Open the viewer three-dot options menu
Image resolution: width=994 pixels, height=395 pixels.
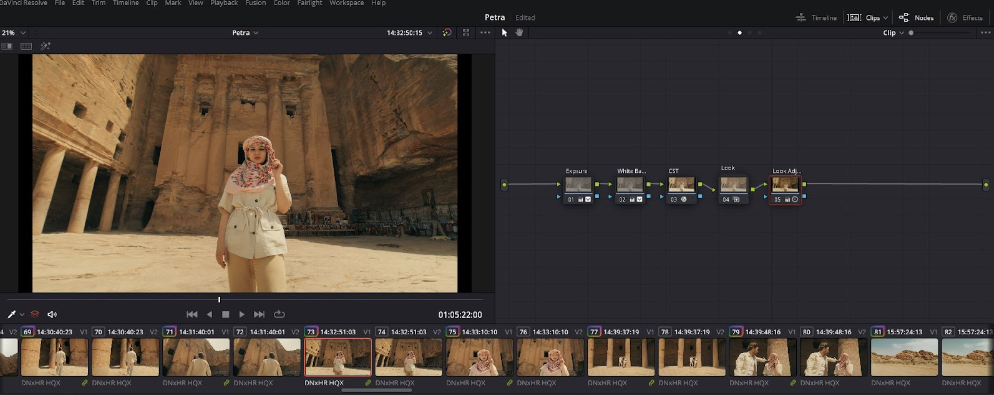point(485,32)
